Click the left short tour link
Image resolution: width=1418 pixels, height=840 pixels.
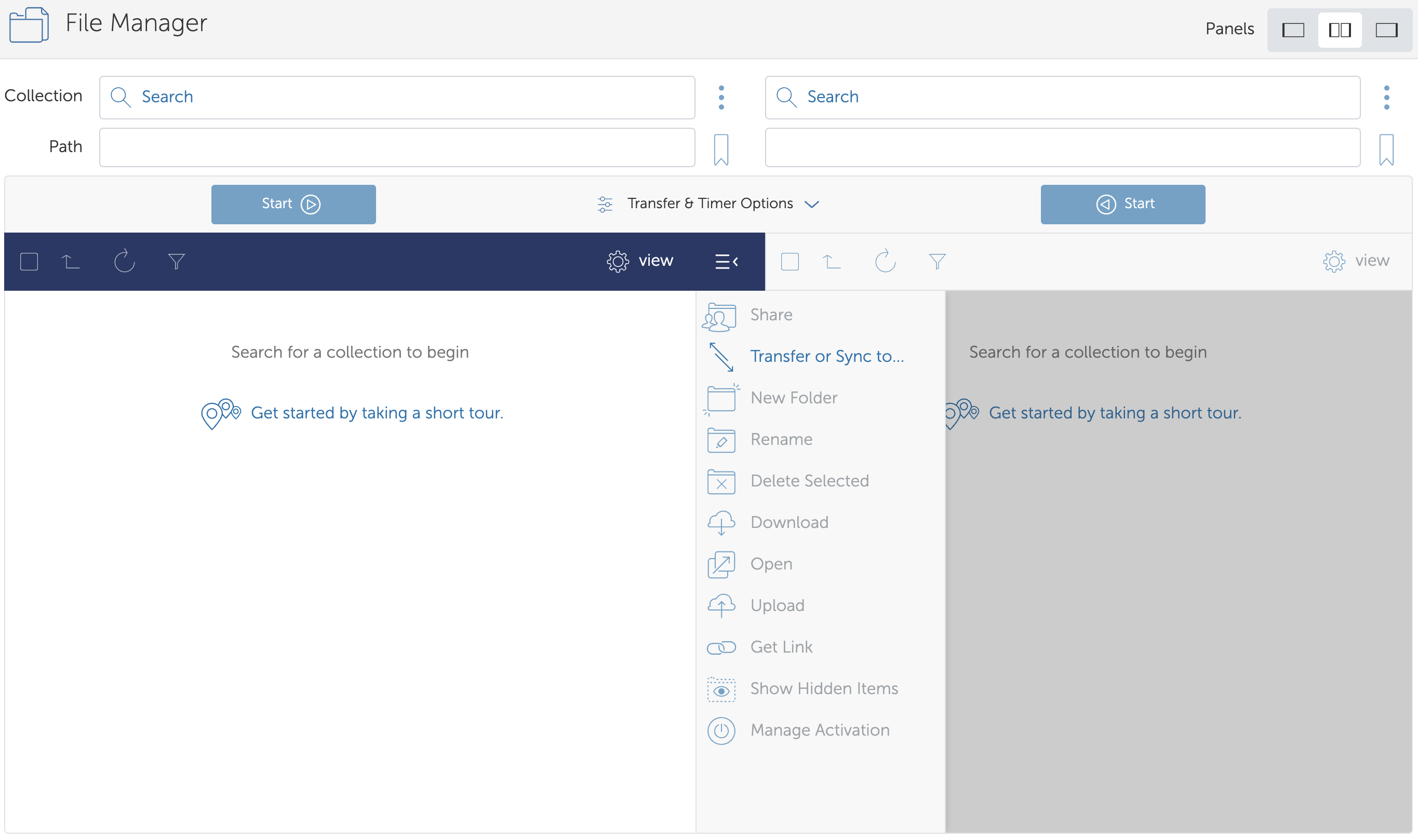point(377,413)
